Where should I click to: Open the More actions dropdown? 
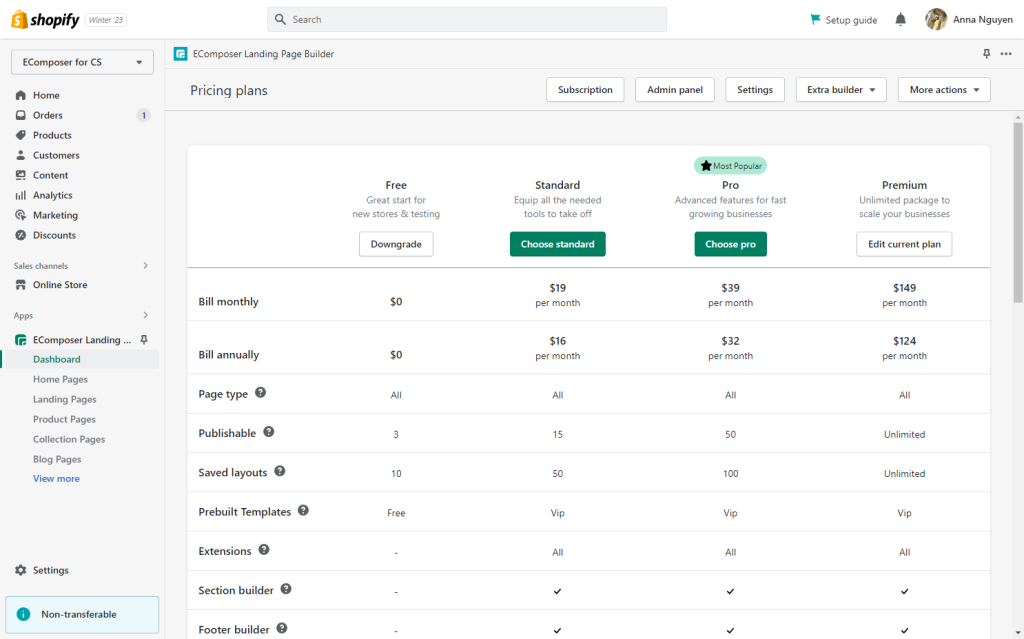pos(944,90)
